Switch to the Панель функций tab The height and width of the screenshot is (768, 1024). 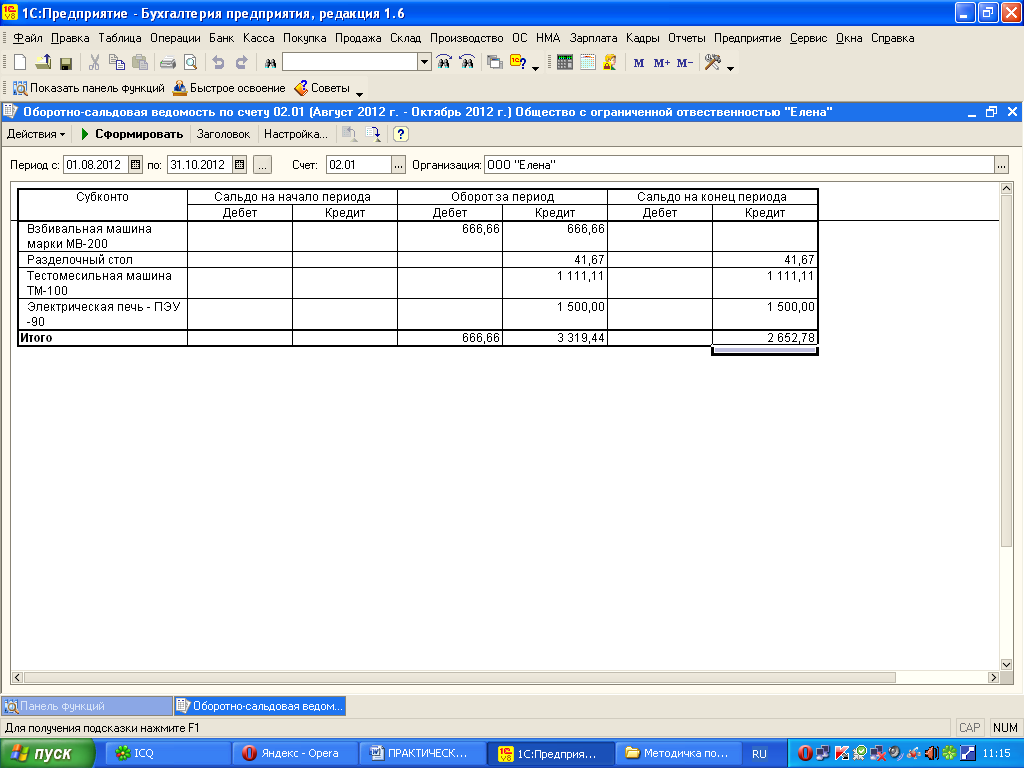click(x=87, y=706)
